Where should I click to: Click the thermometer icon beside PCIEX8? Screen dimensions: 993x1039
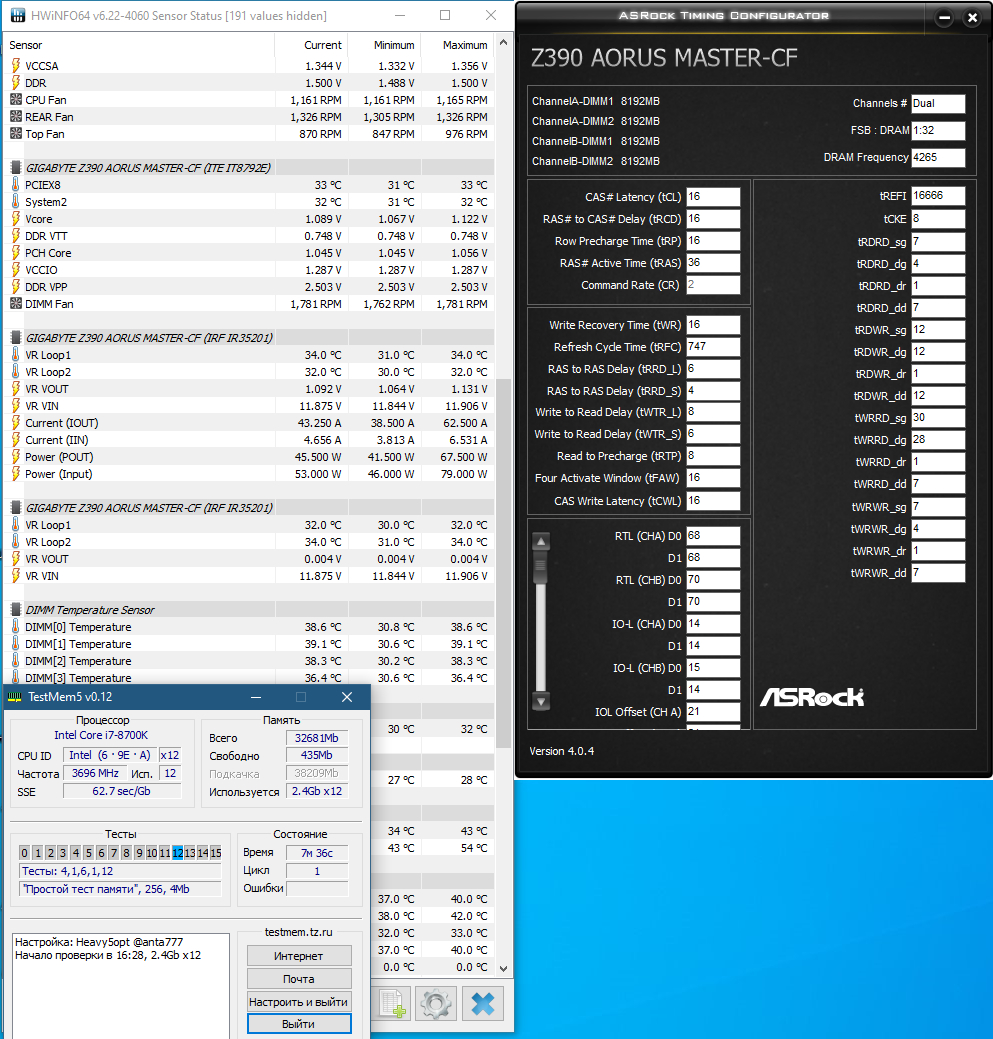pos(16,184)
